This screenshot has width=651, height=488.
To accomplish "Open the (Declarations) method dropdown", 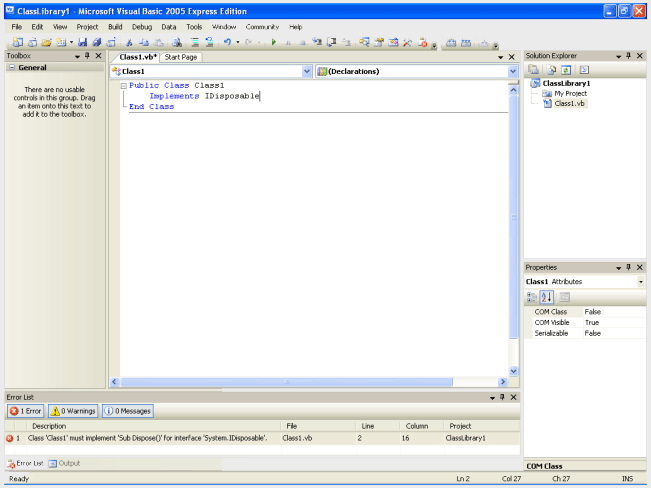I will (x=512, y=72).
